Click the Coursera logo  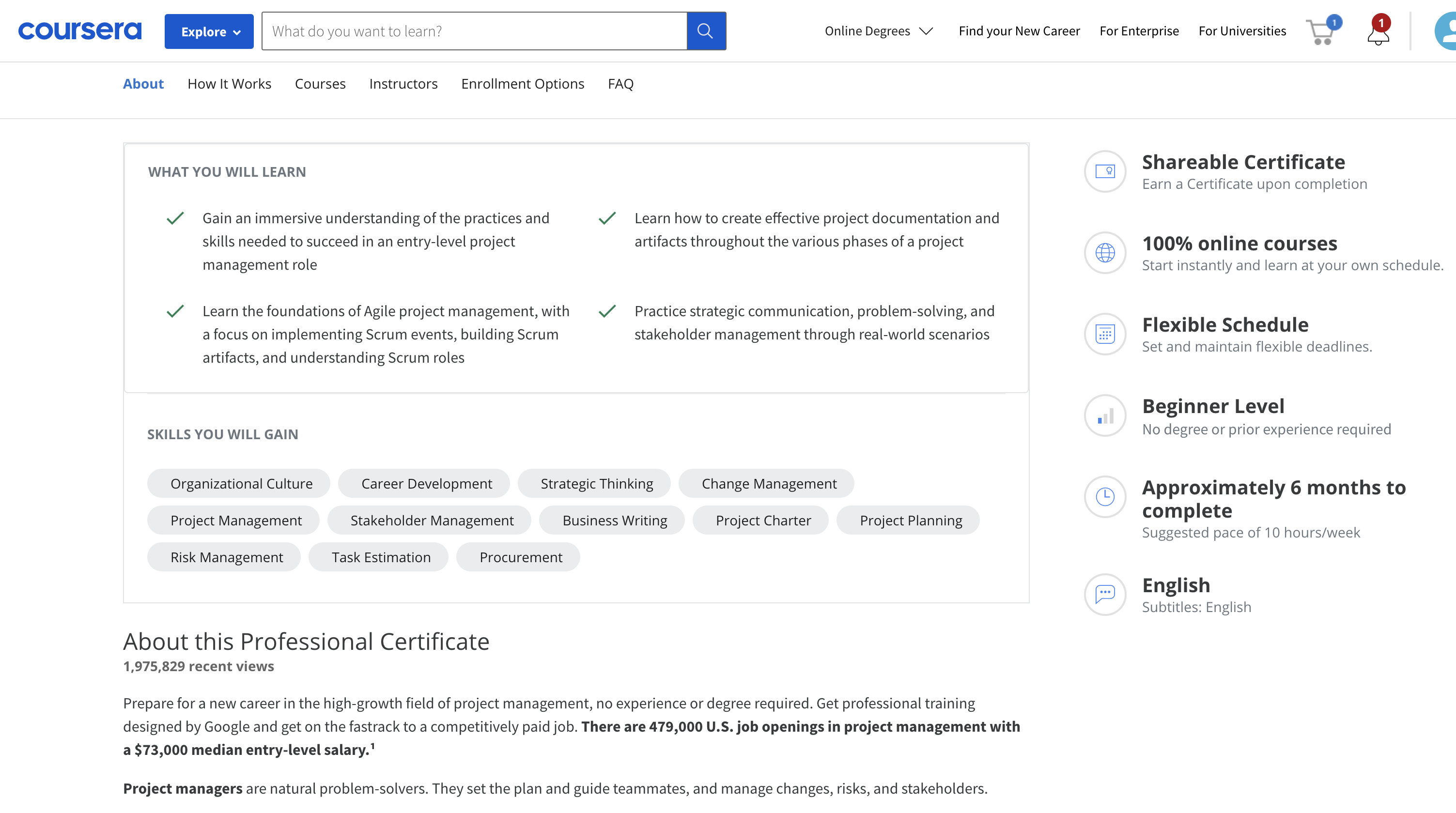tap(80, 31)
